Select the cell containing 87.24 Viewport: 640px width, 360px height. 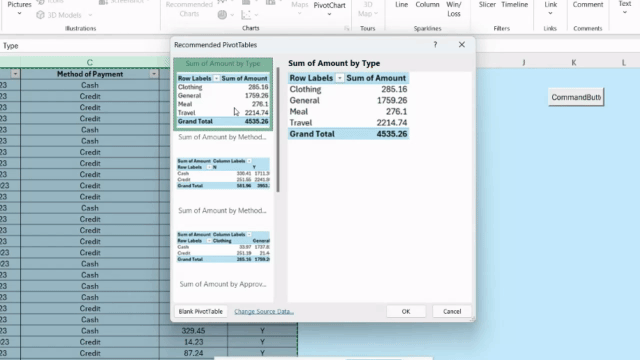(193, 353)
